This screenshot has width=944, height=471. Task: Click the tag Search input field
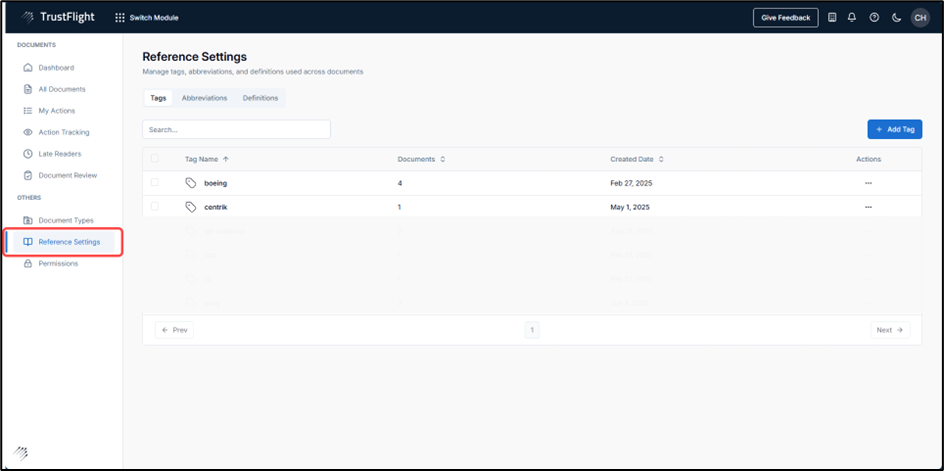pyautogui.click(x=236, y=130)
